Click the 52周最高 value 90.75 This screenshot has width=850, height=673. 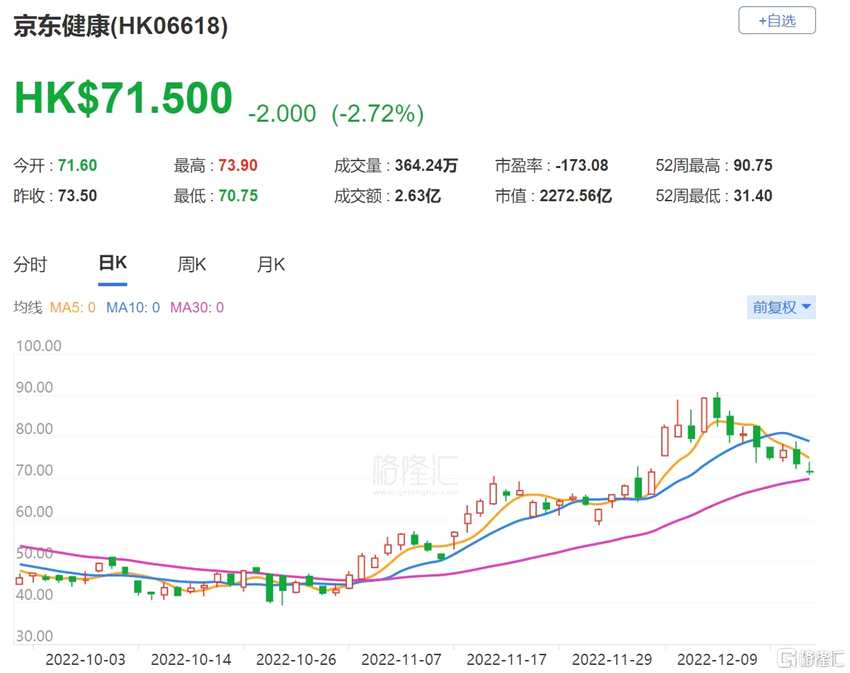[753, 165]
